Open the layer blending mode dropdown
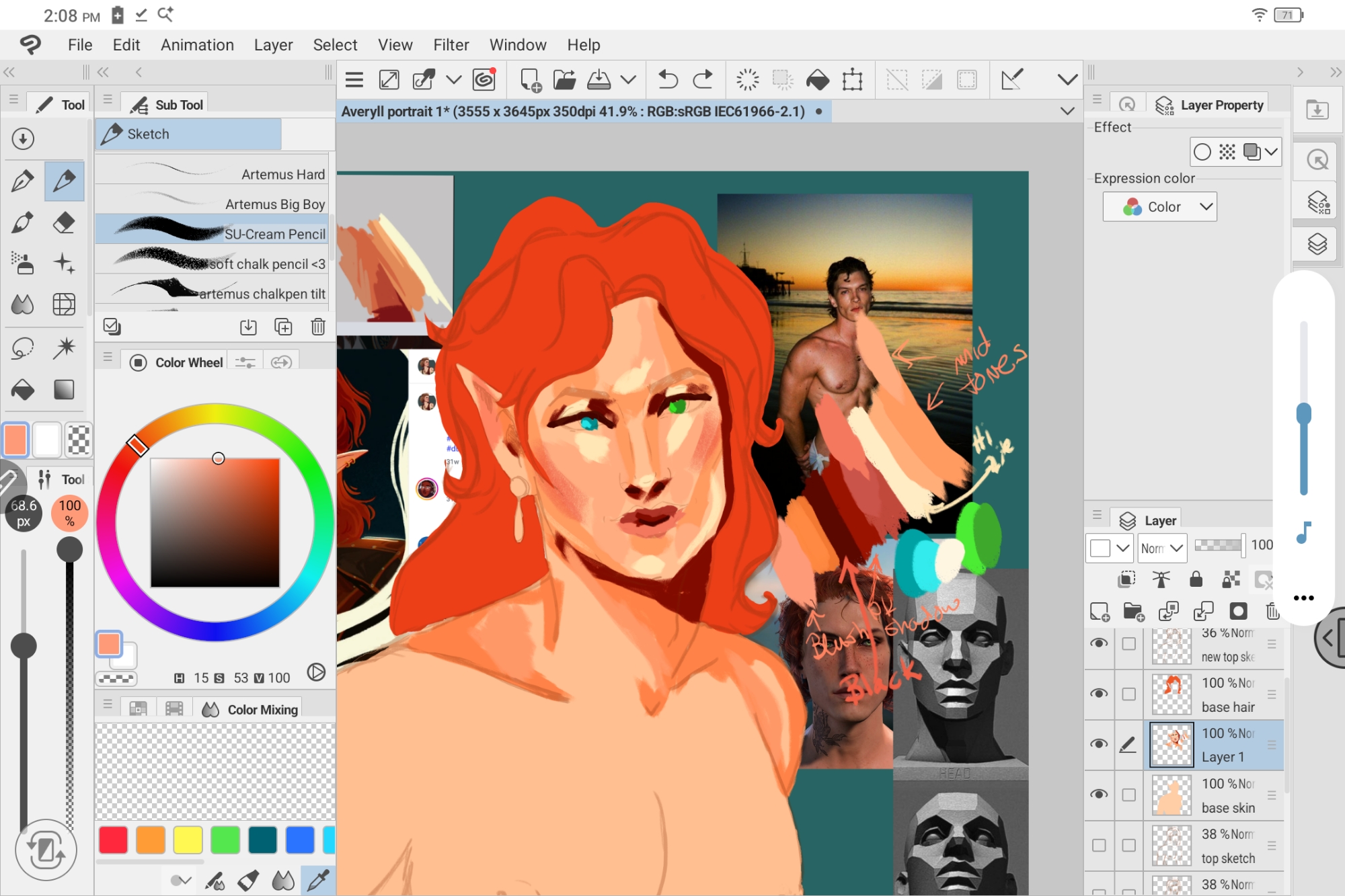The image size is (1345, 896). click(x=1161, y=548)
